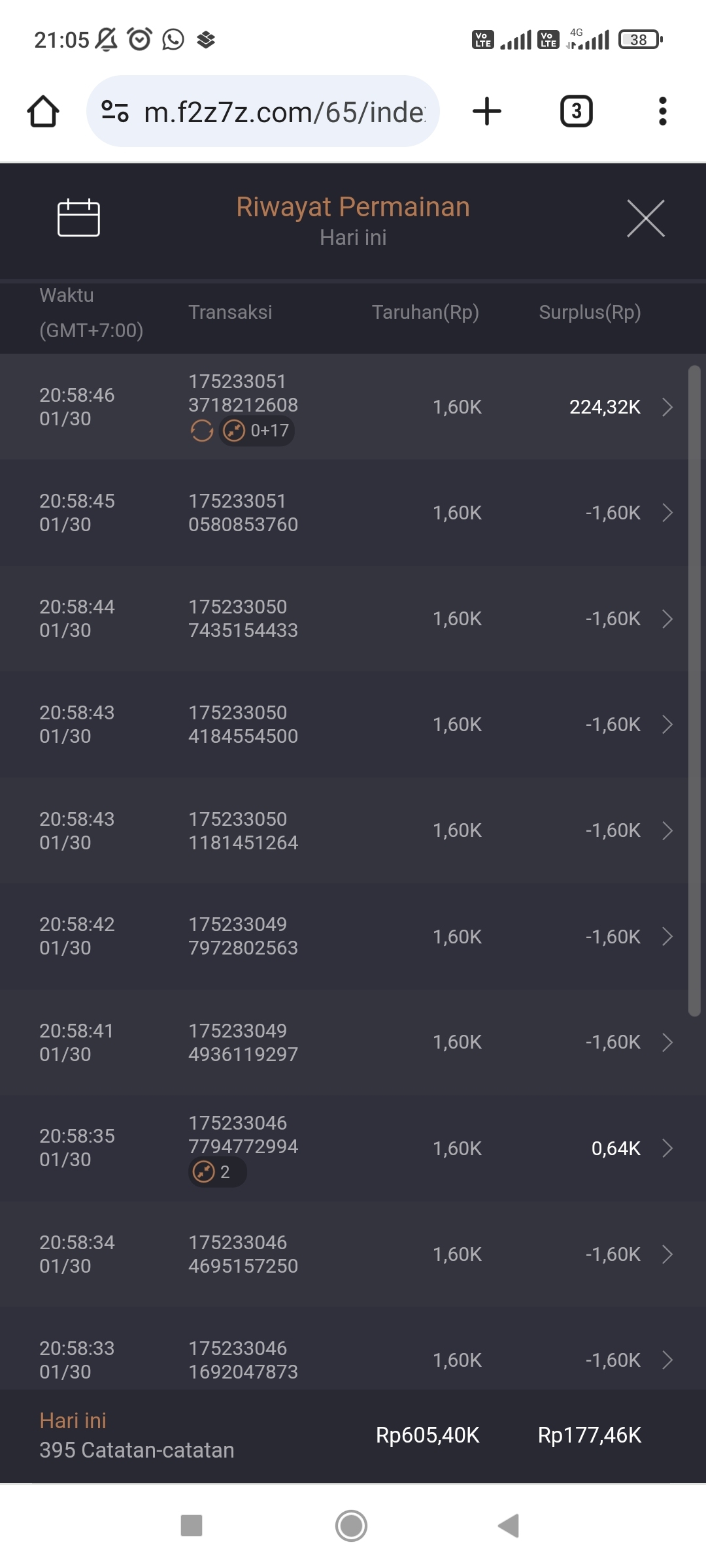Open the browser three-dot menu
The width and height of the screenshot is (706, 1568).
pos(662,112)
